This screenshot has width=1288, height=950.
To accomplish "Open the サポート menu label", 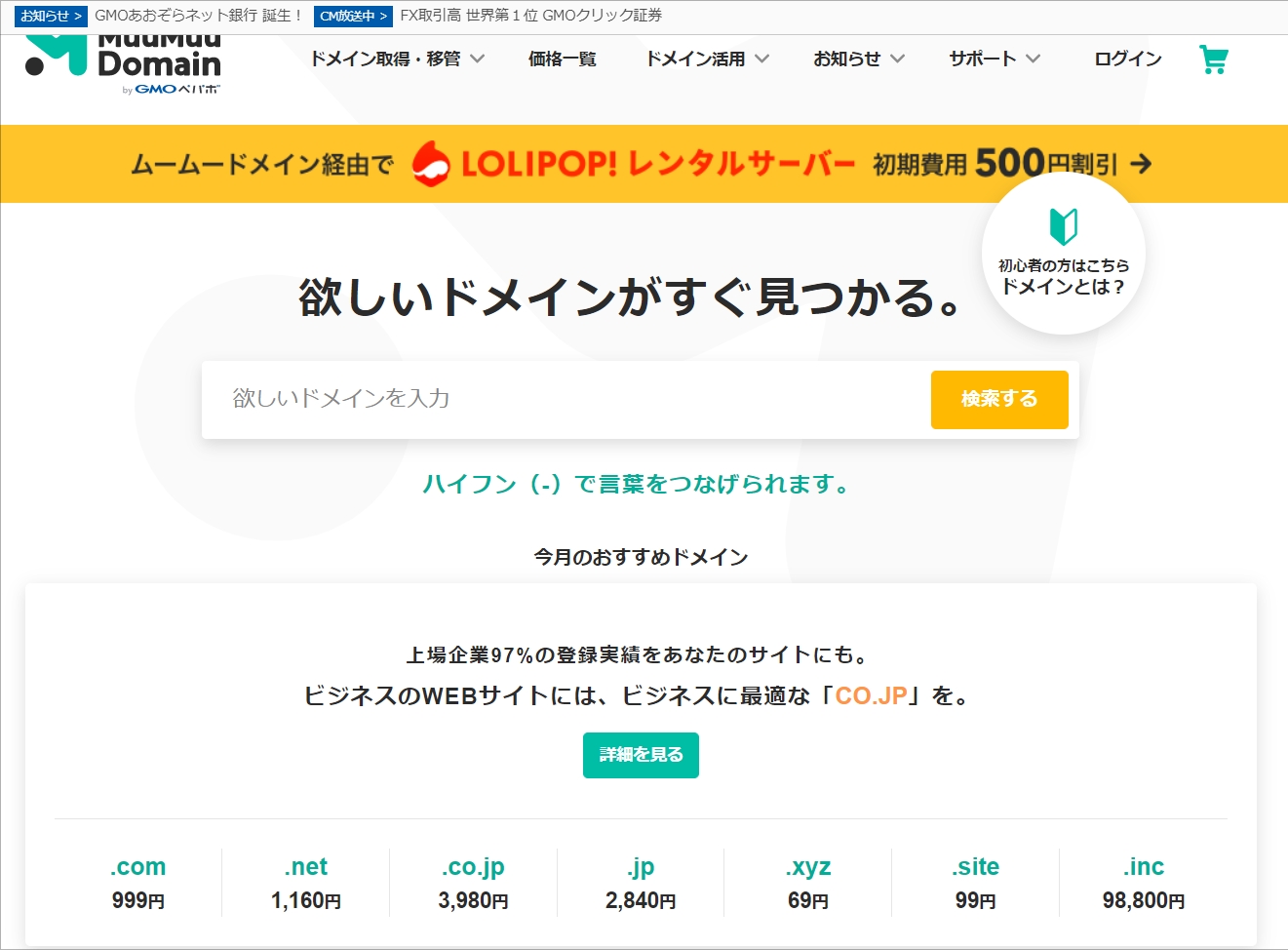I will pyautogui.click(x=983, y=59).
